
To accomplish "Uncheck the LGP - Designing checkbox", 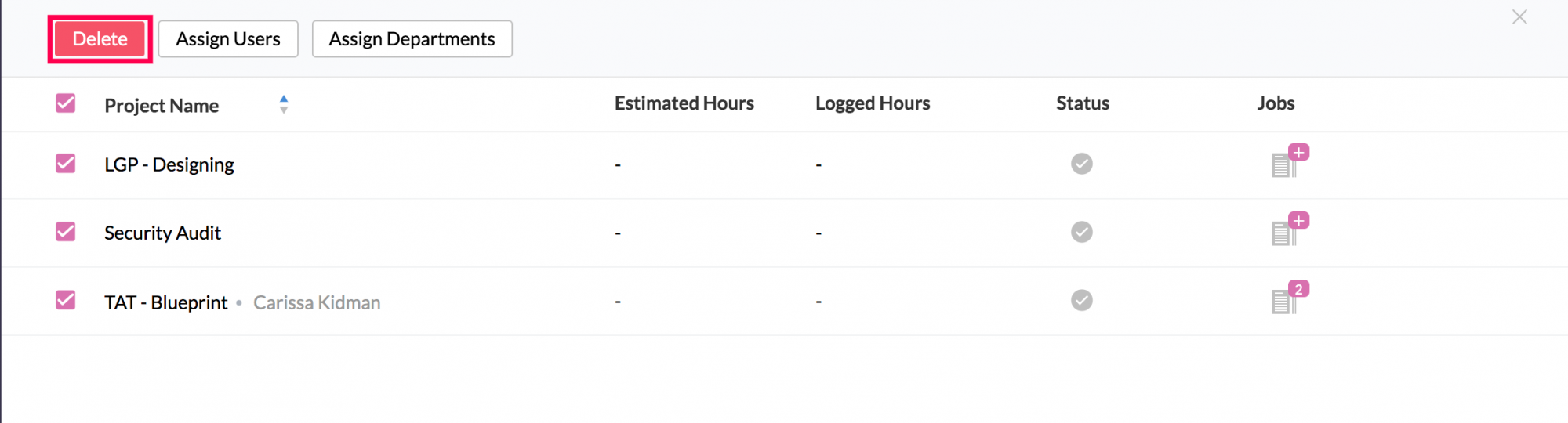I will (x=66, y=164).
